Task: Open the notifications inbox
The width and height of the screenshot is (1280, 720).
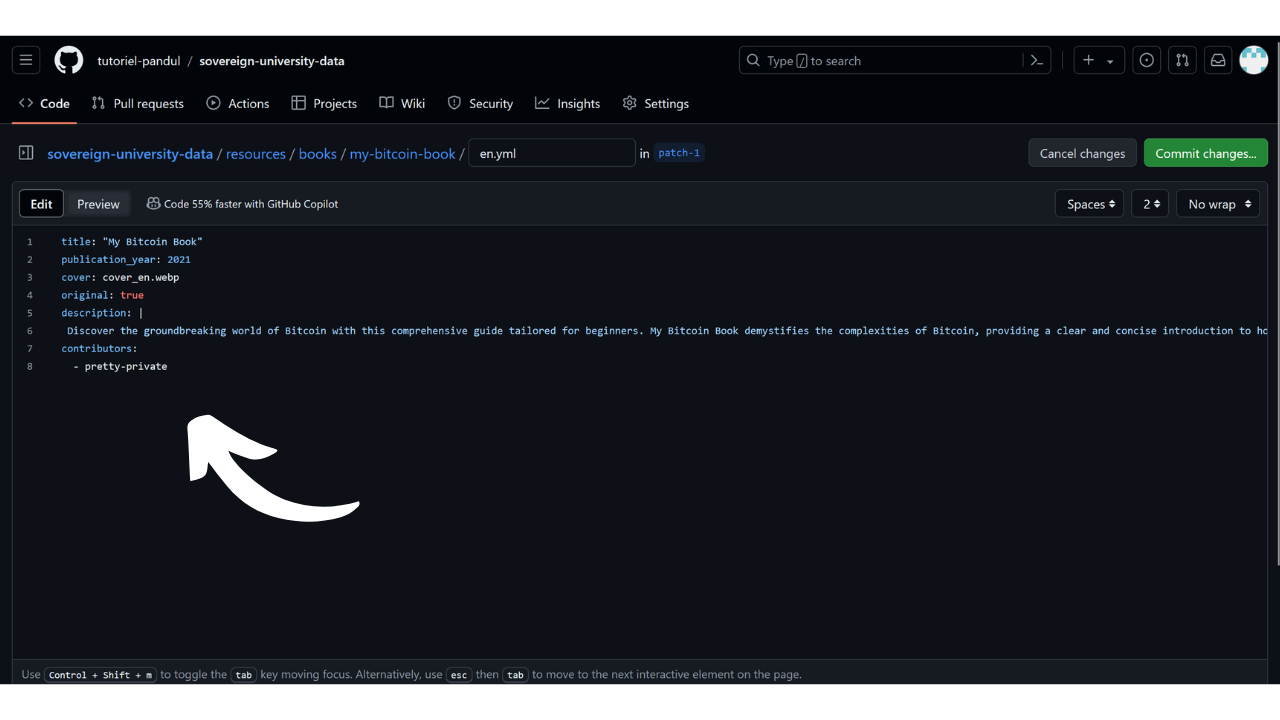Action: pos(1218,60)
